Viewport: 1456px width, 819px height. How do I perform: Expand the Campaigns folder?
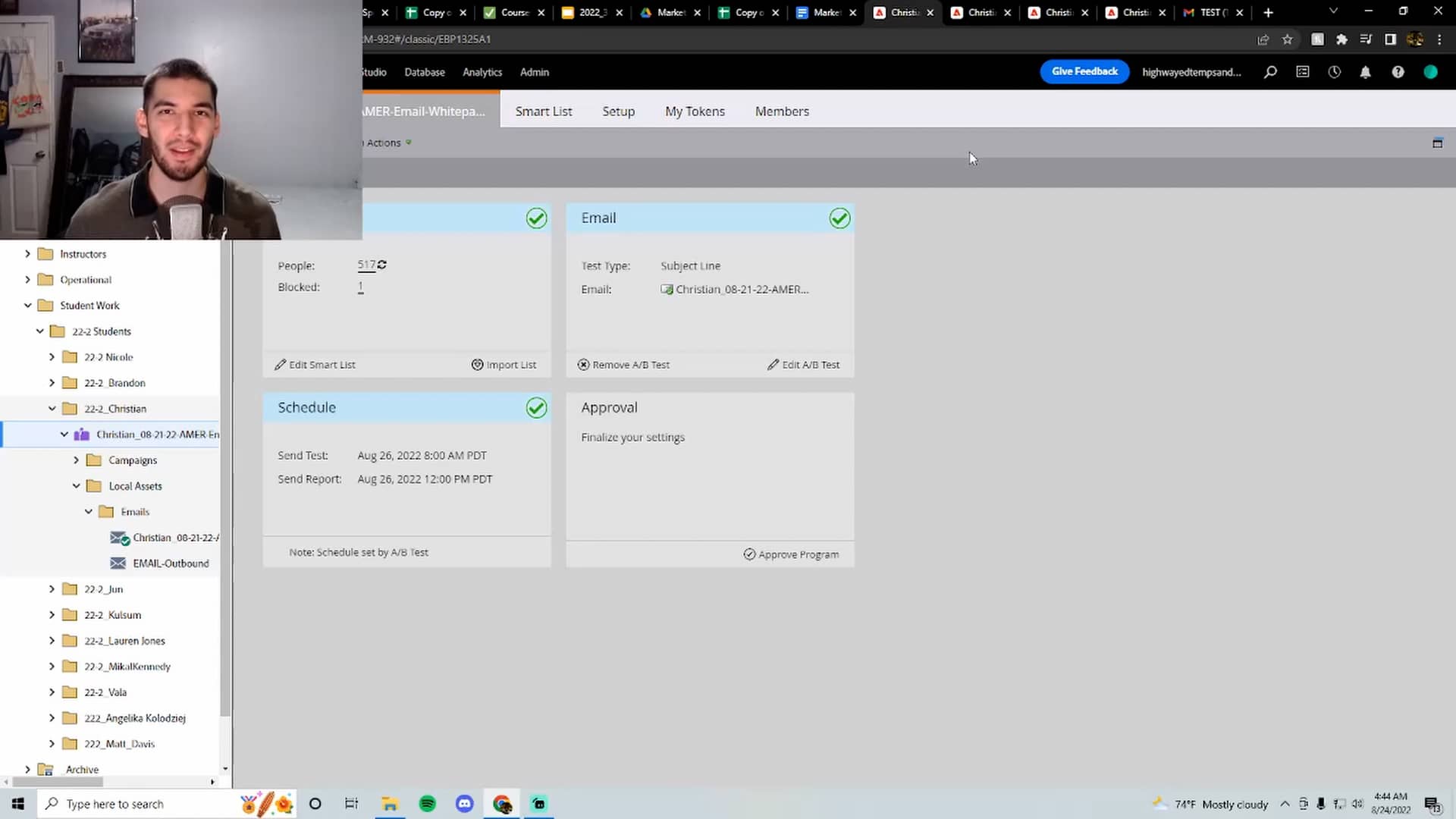coord(77,460)
